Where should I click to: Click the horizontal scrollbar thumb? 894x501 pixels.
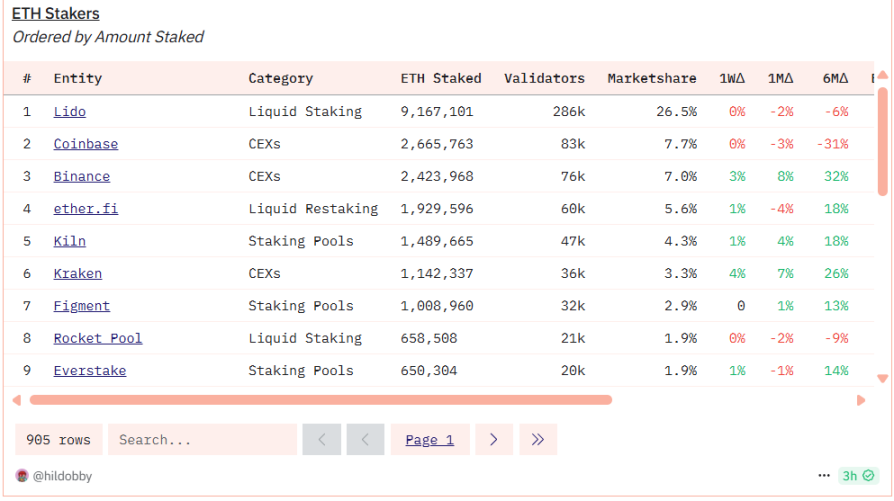click(x=320, y=400)
